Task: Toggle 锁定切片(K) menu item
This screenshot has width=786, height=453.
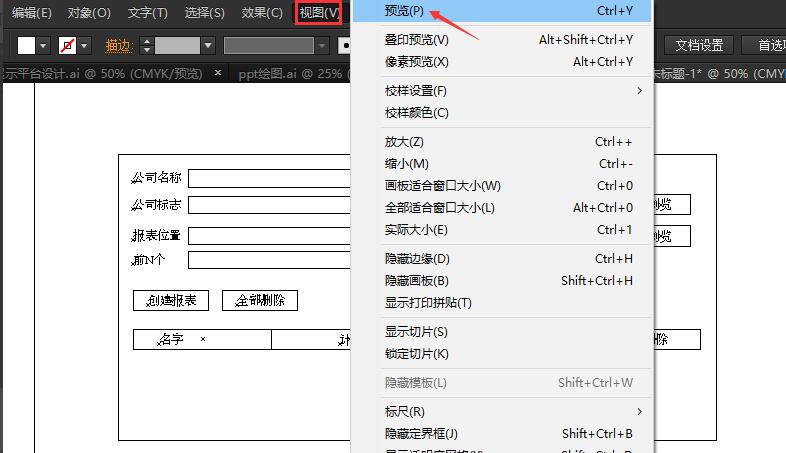Action: coord(502,354)
